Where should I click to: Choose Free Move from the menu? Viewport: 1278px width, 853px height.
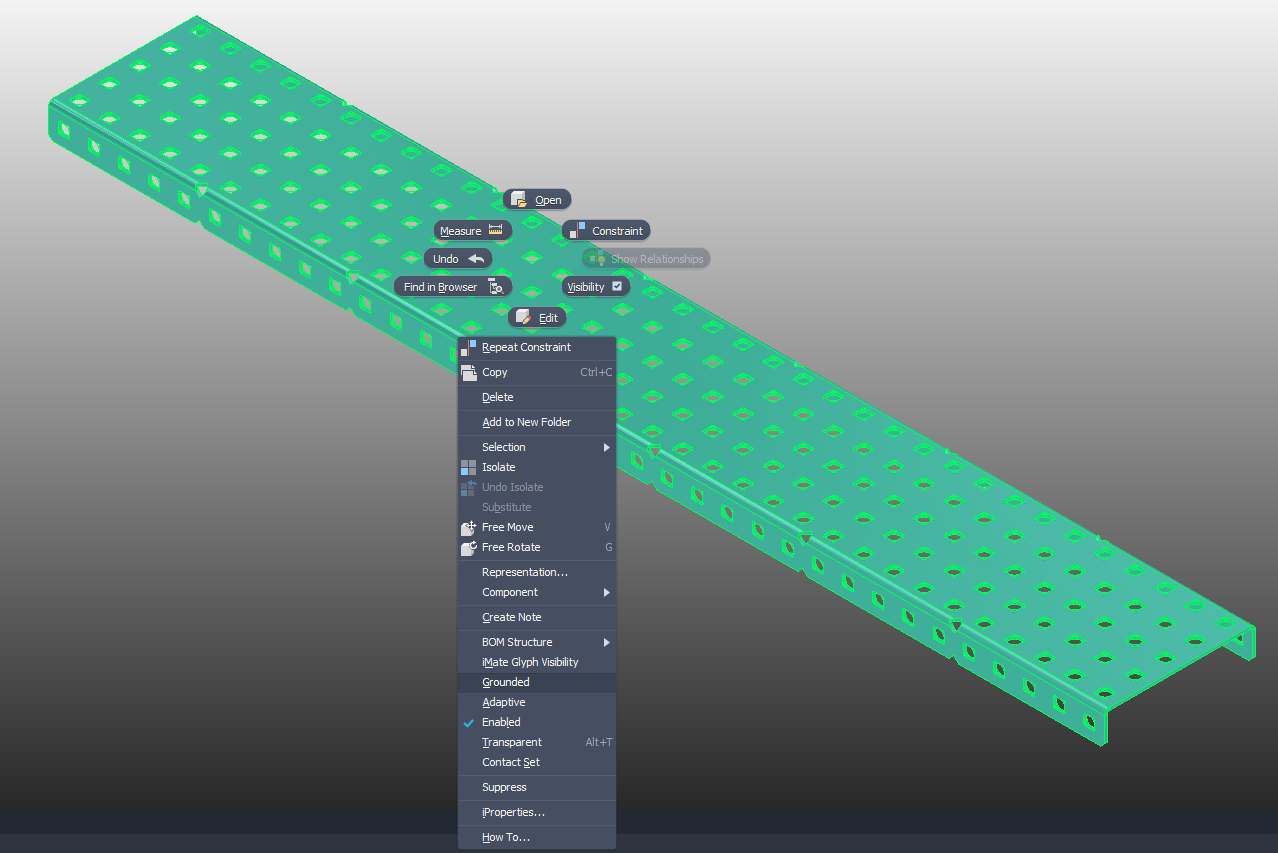click(x=537, y=527)
